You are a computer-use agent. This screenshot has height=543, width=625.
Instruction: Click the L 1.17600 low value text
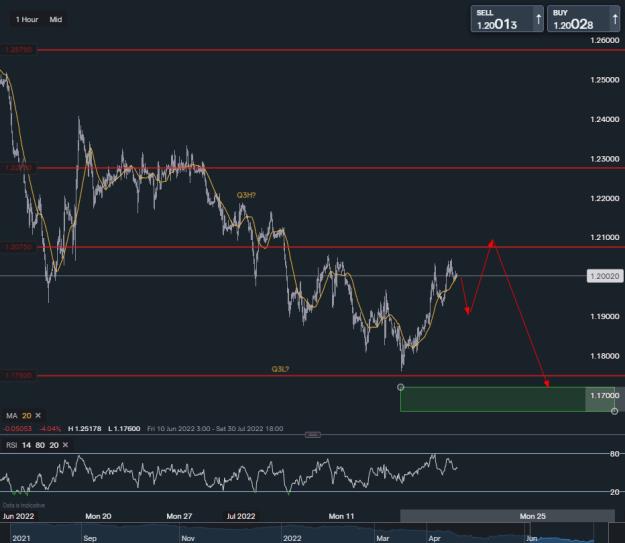click(x=124, y=429)
